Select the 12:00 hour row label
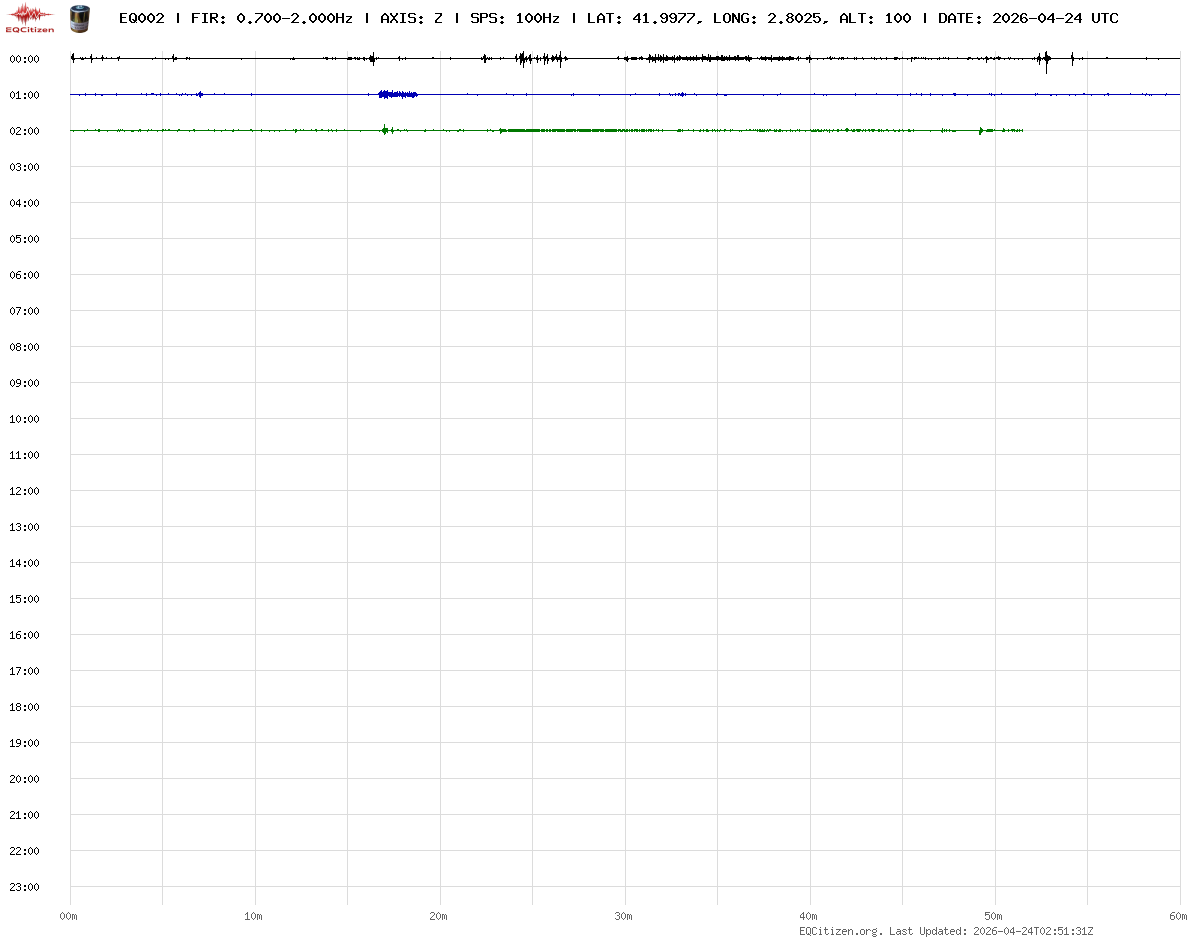1200x940 pixels. [x=24, y=491]
